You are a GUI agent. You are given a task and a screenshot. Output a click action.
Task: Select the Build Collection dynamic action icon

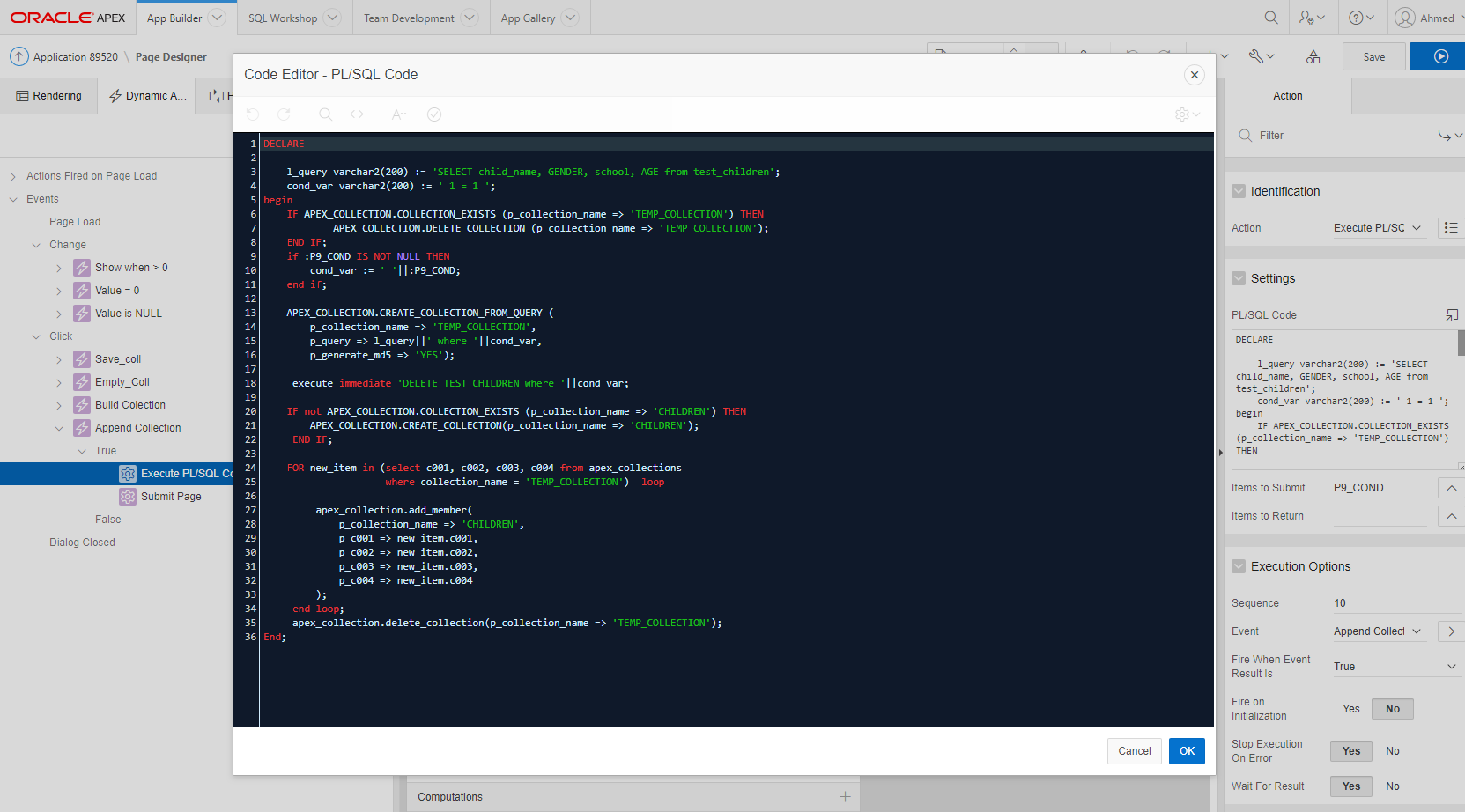point(82,405)
